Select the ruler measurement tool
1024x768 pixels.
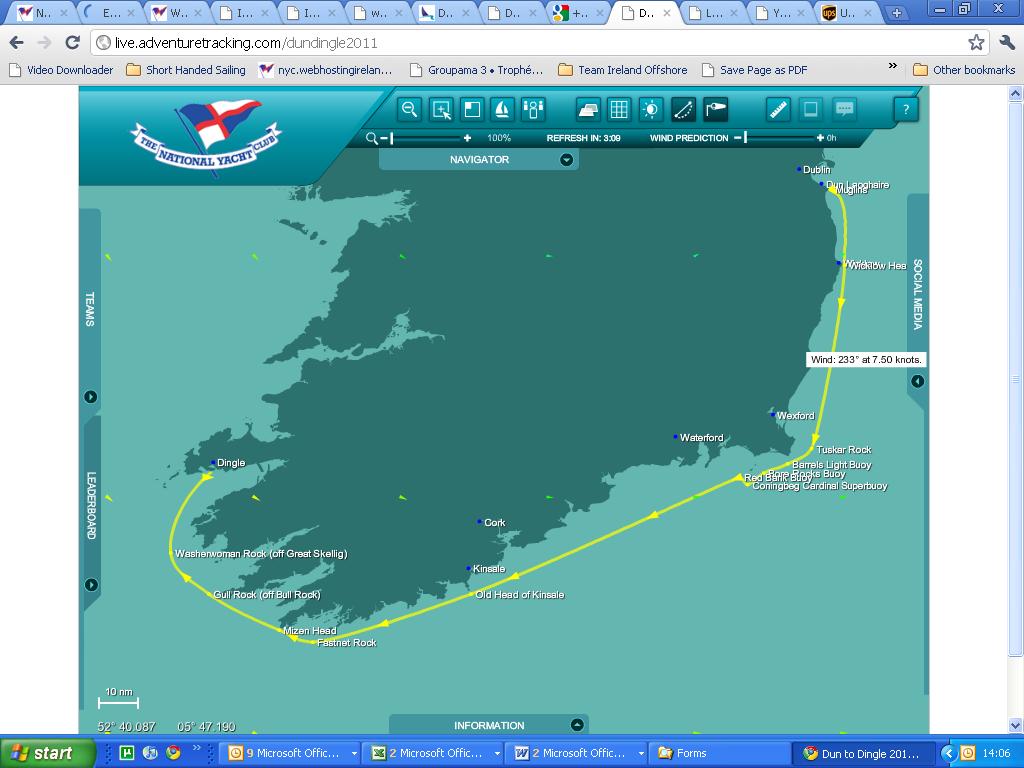[778, 109]
